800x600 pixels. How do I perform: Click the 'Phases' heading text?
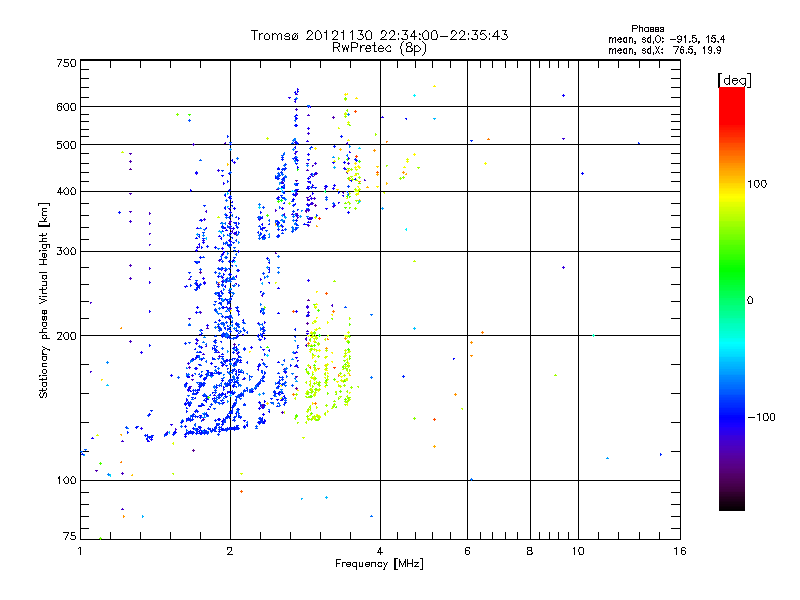[x=647, y=29]
